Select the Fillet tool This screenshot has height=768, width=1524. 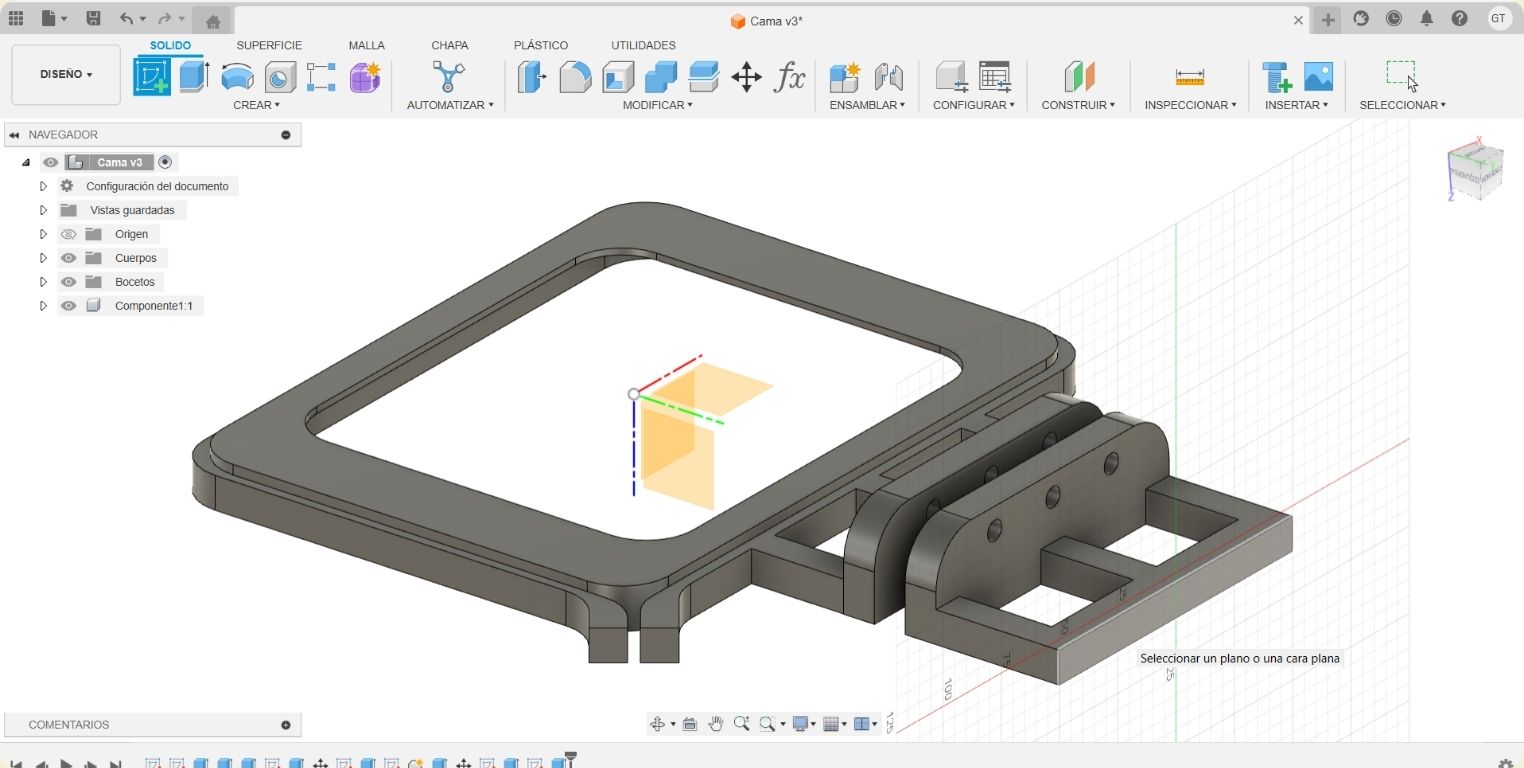pyautogui.click(x=575, y=77)
